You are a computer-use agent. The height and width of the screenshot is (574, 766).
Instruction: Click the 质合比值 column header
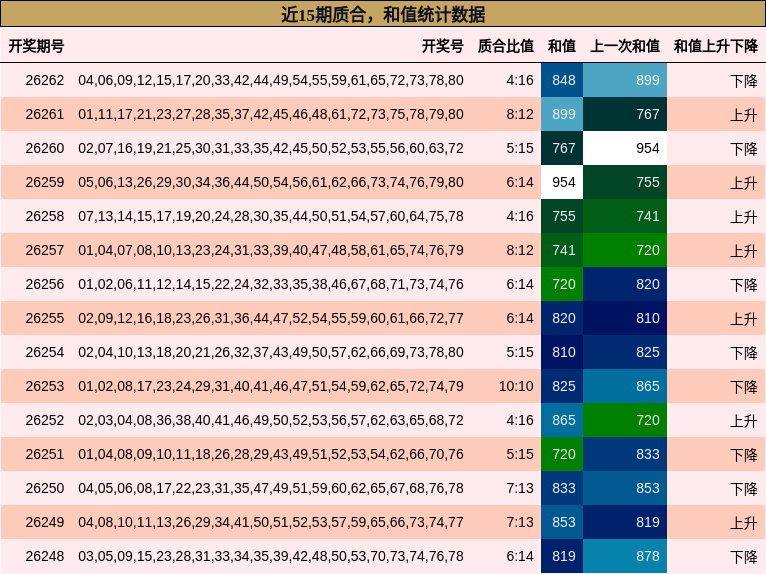pos(506,46)
